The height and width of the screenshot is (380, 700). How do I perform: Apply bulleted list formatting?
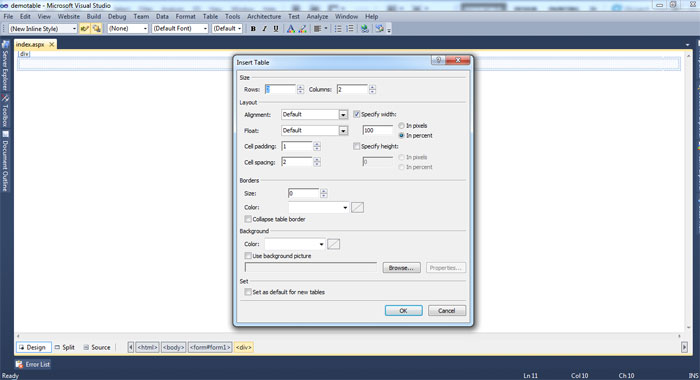pyautogui.click(x=338, y=29)
